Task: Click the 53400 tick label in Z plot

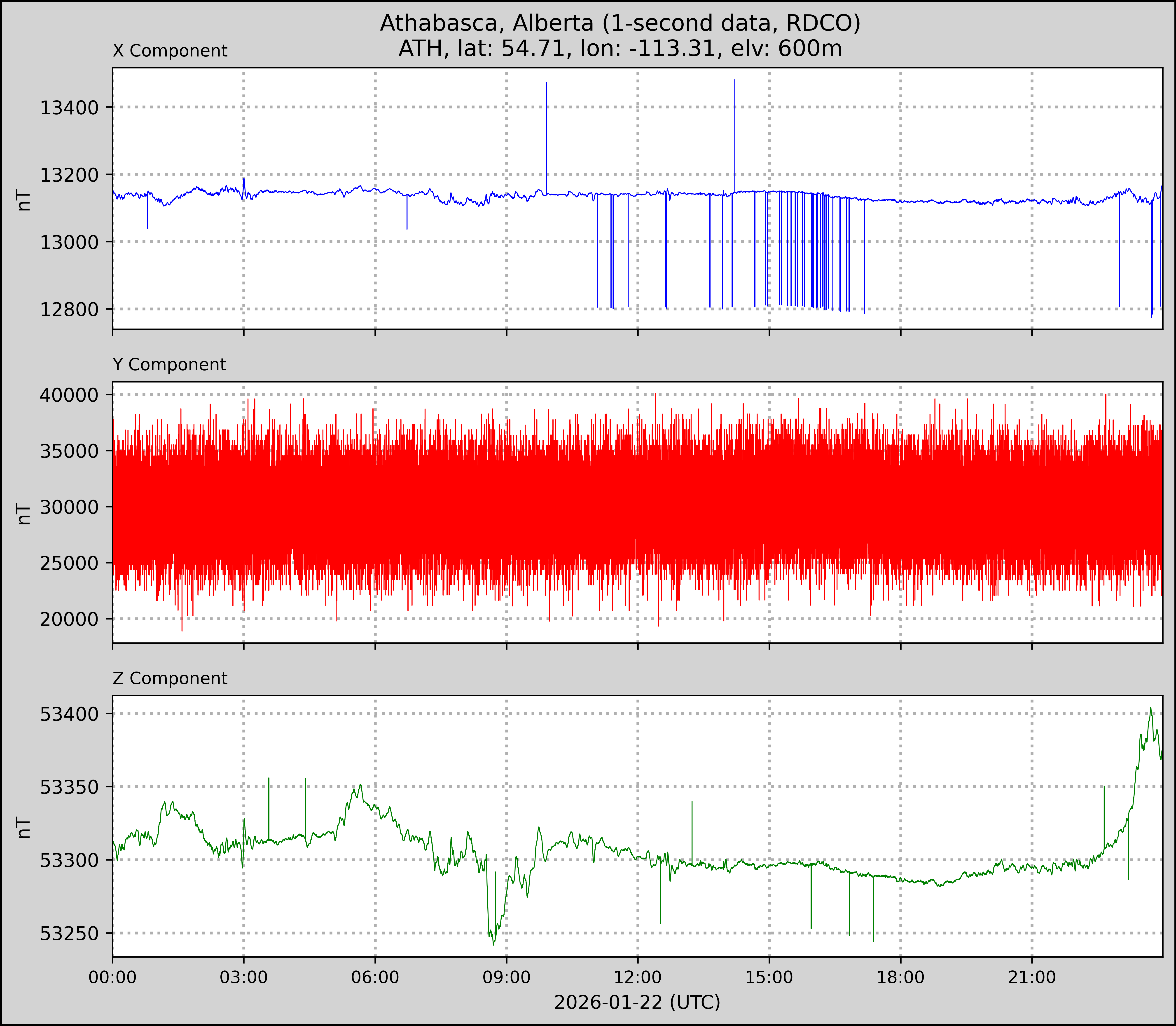Action: click(70, 714)
